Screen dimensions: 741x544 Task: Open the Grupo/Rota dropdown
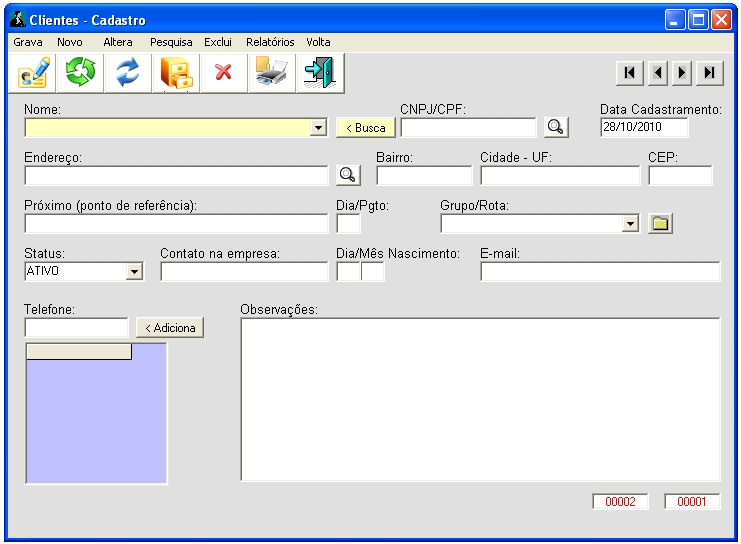[631, 224]
